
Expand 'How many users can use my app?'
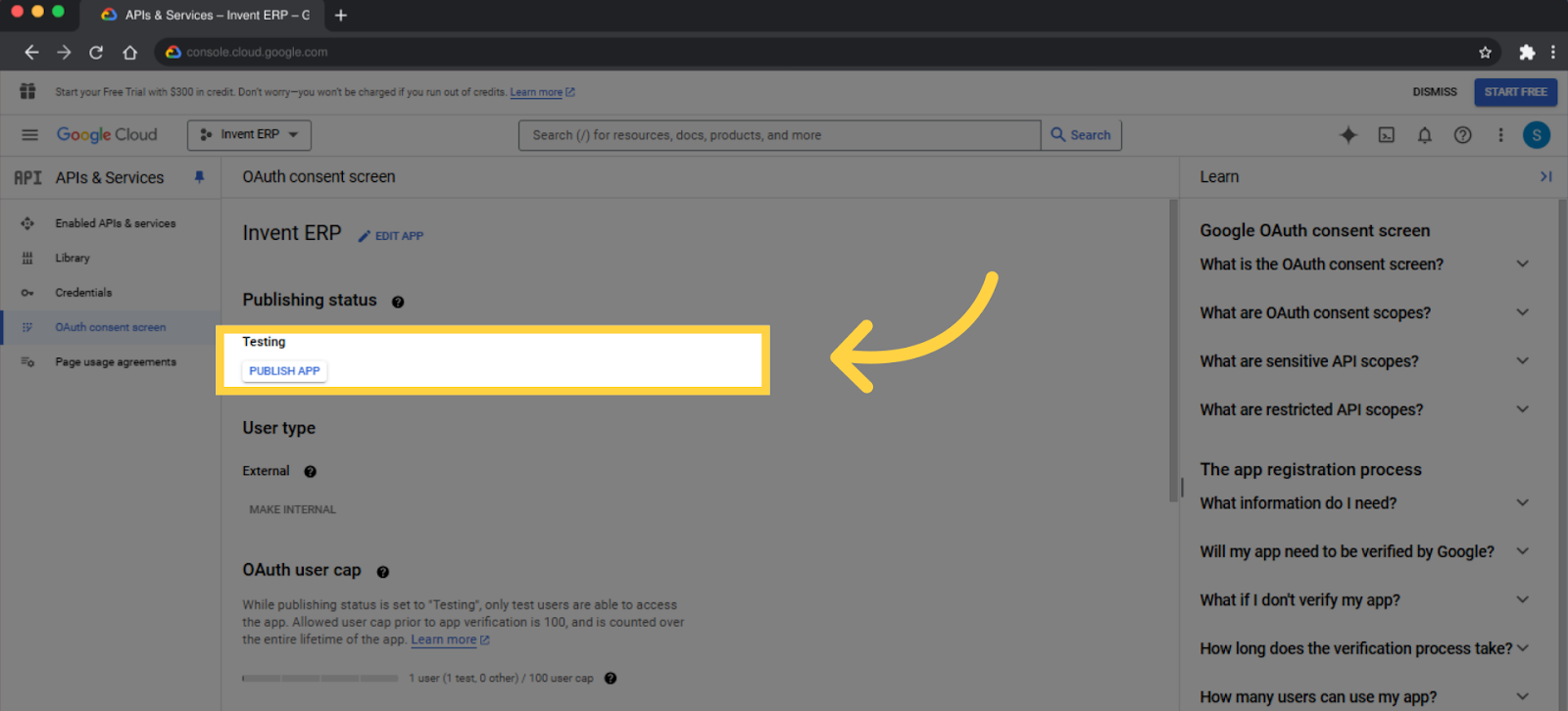point(1364,696)
